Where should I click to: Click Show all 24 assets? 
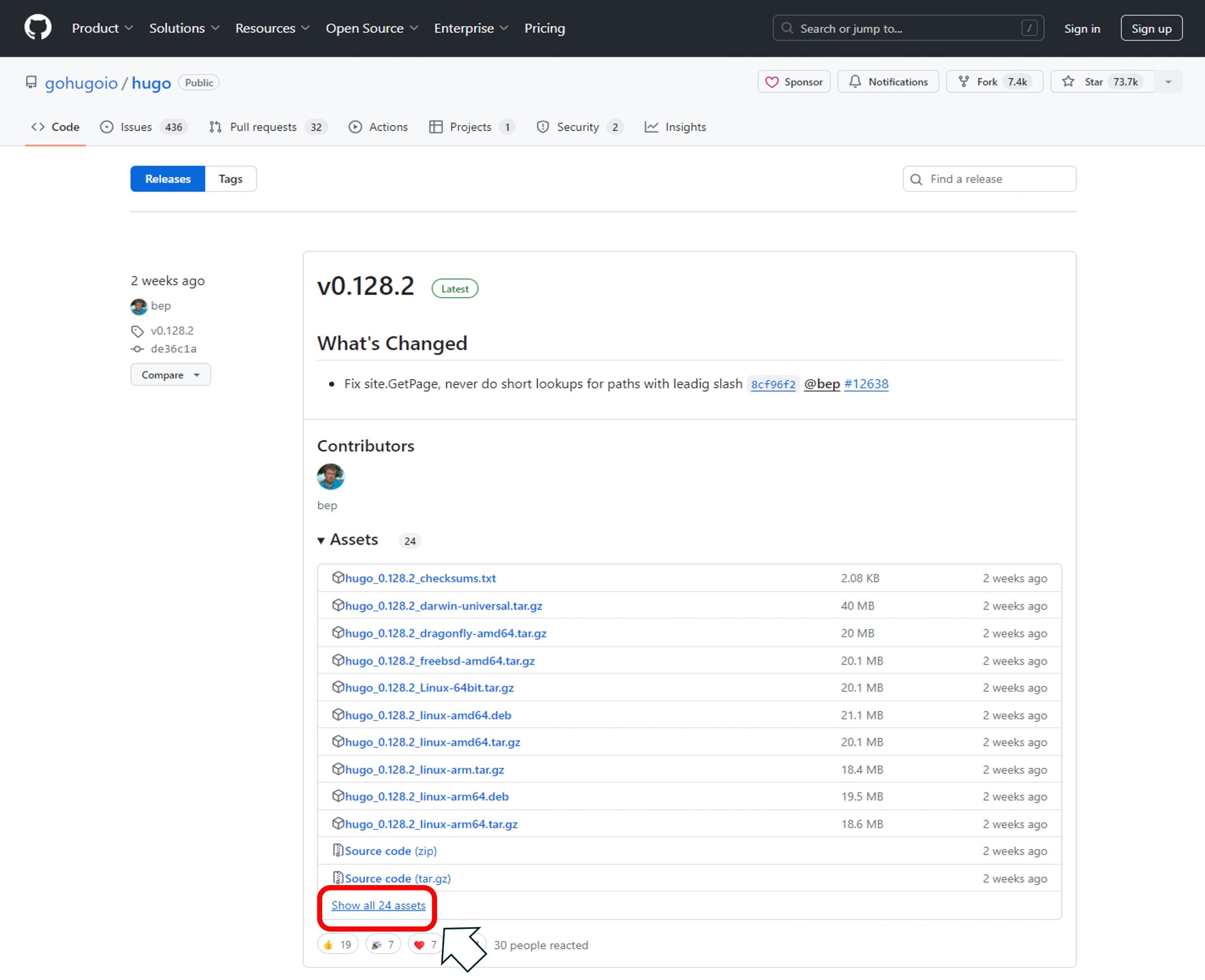coord(378,906)
